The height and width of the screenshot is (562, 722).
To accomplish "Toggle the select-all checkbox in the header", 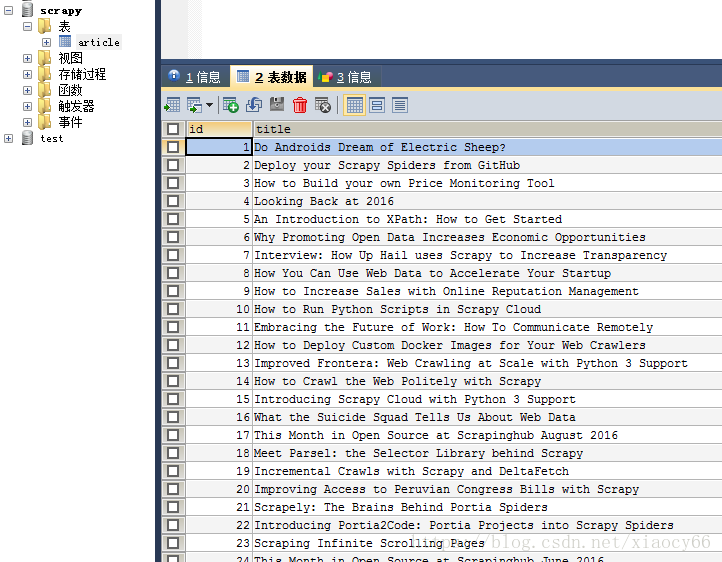I will (x=173, y=129).
